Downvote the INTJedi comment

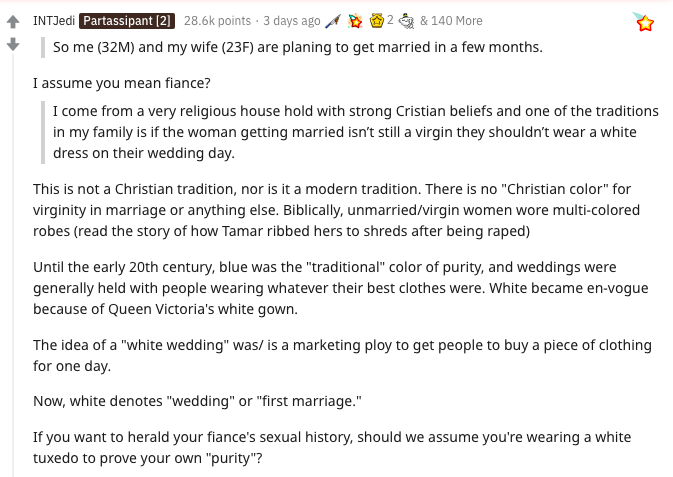coord(13,44)
